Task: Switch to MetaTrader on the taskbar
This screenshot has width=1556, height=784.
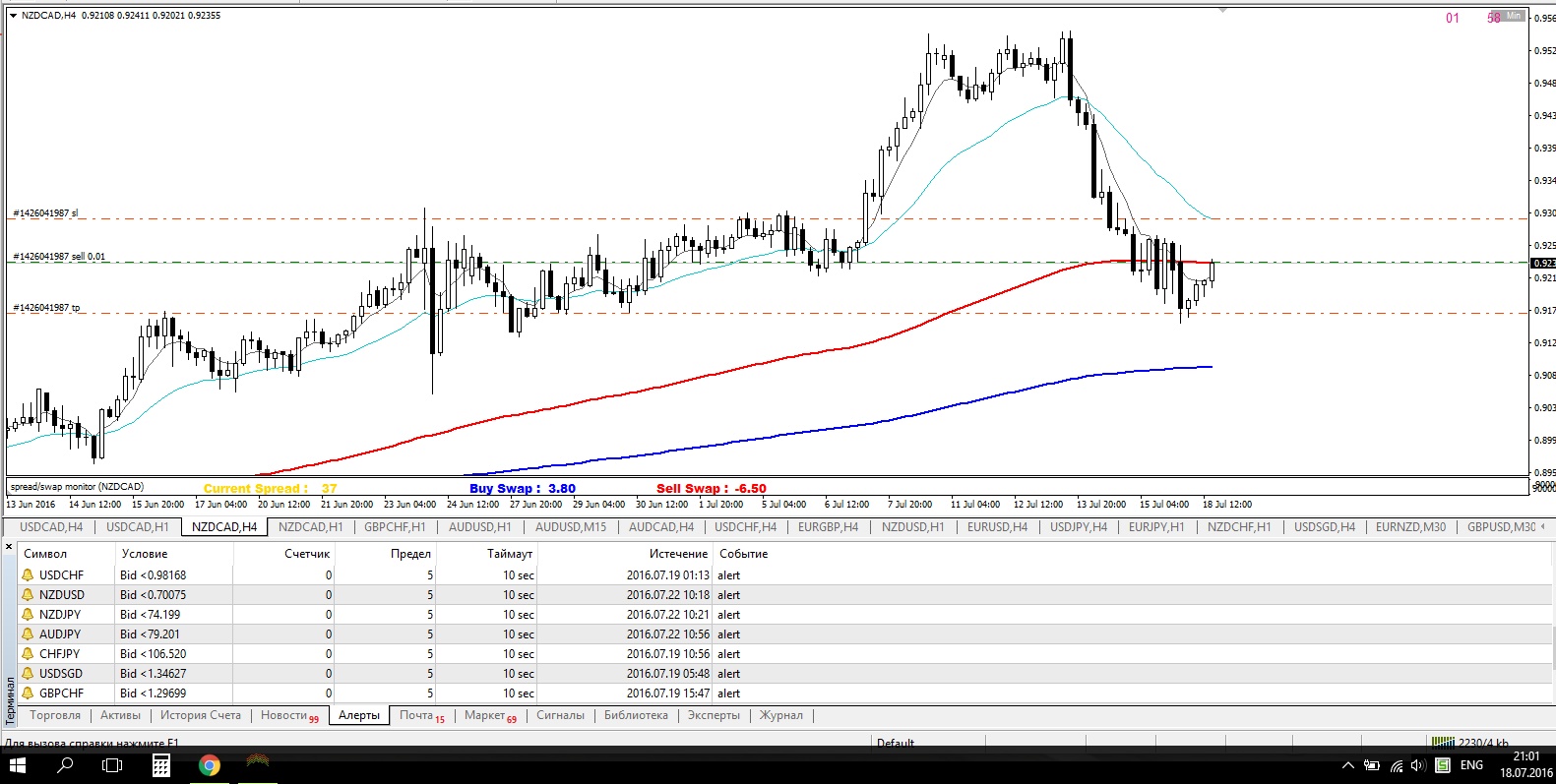Action: click(257, 764)
